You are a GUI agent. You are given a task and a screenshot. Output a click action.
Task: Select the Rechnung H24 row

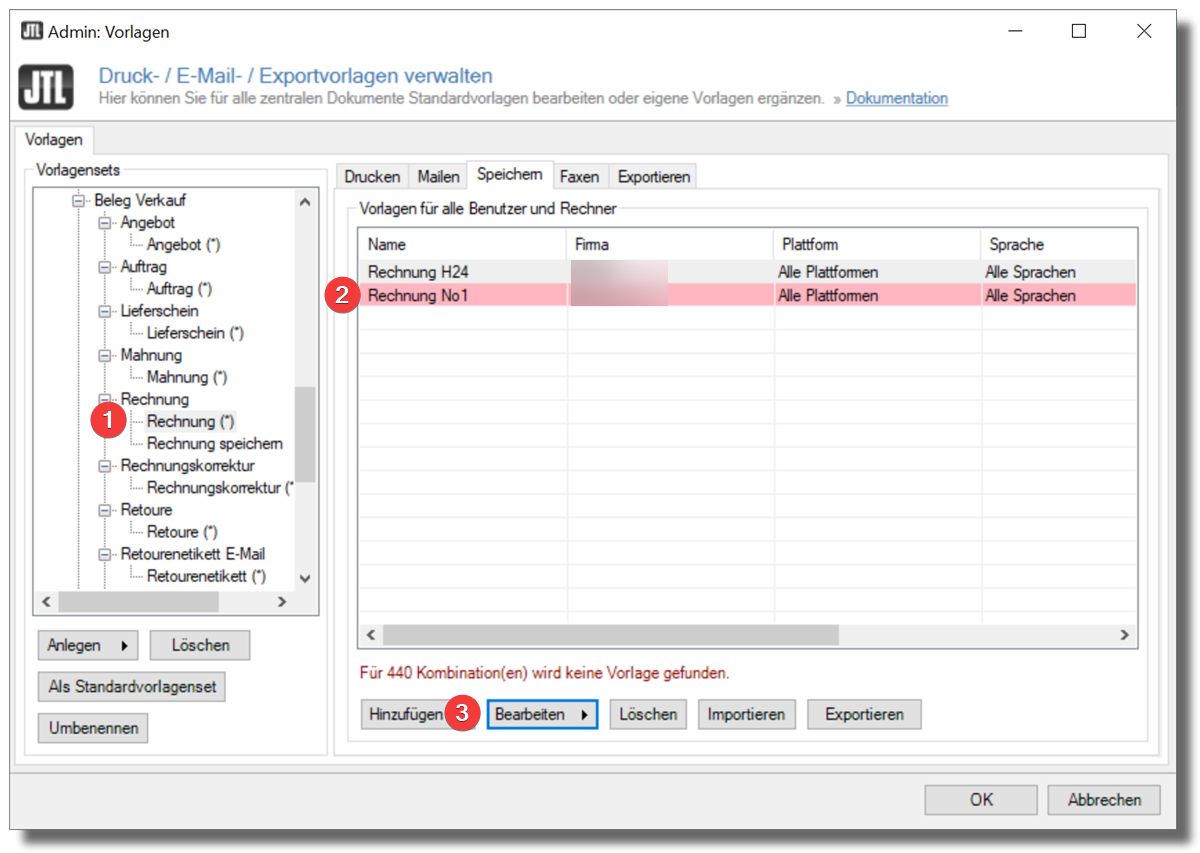point(417,272)
